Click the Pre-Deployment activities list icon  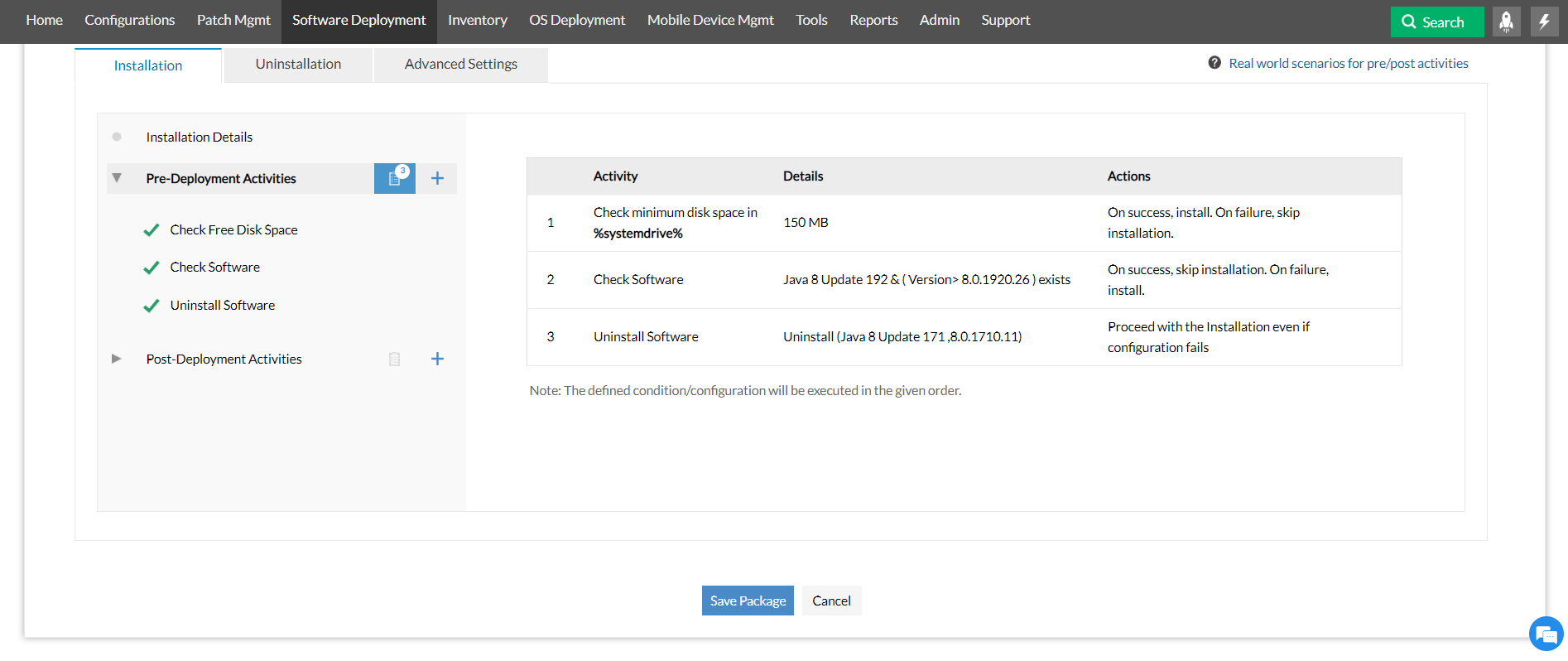395,178
